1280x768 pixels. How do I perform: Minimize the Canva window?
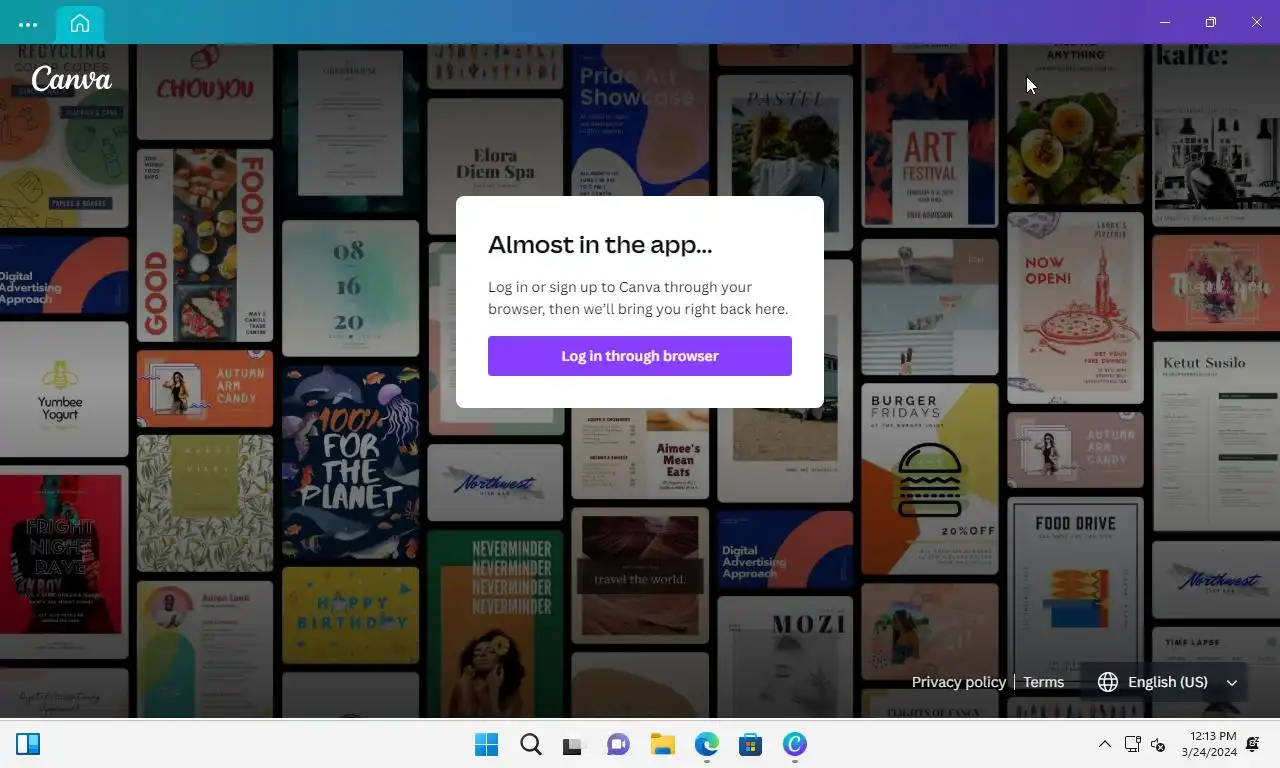tap(1164, 22)
